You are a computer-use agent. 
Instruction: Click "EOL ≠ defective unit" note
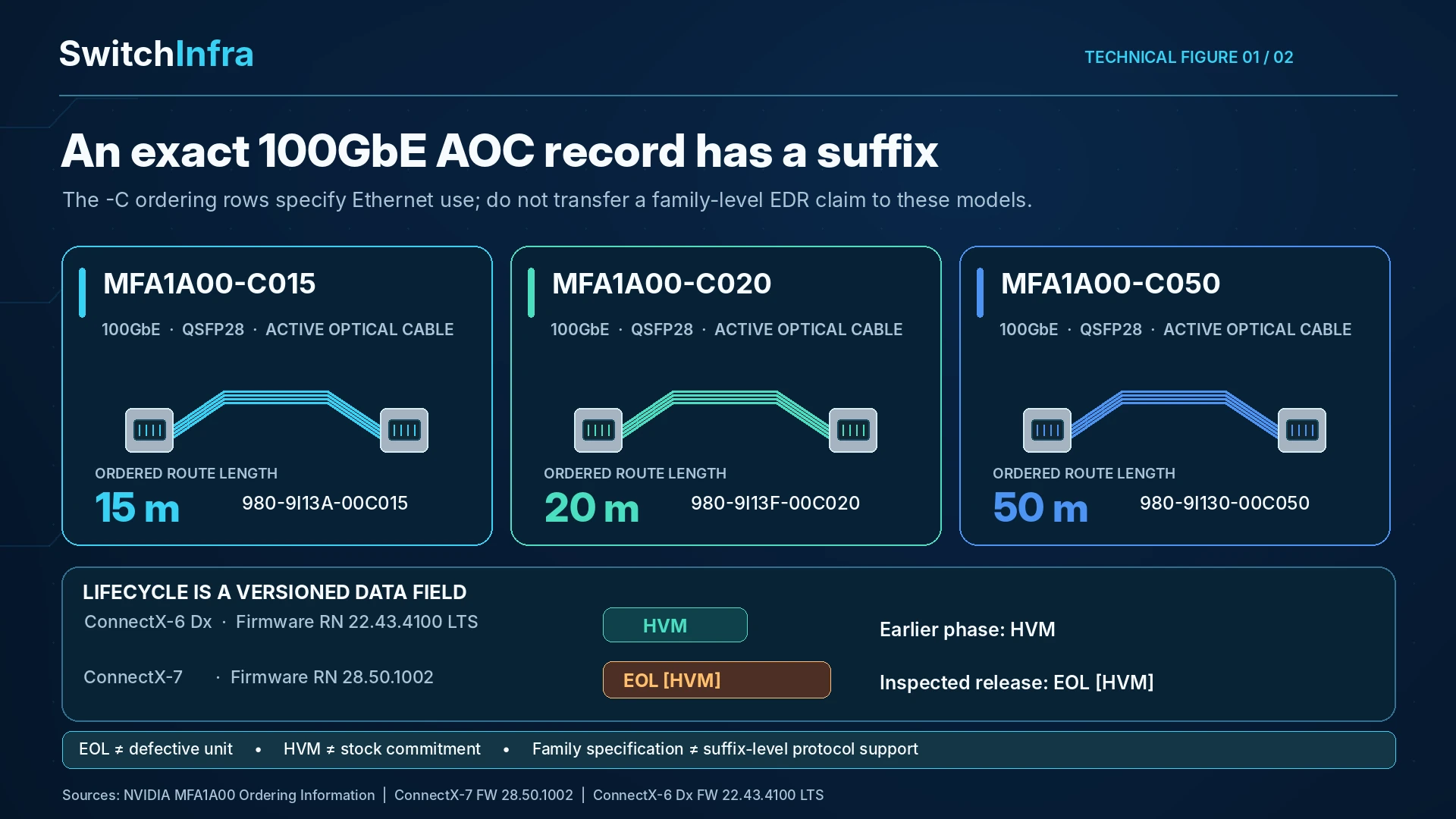(x=155, y=749)
